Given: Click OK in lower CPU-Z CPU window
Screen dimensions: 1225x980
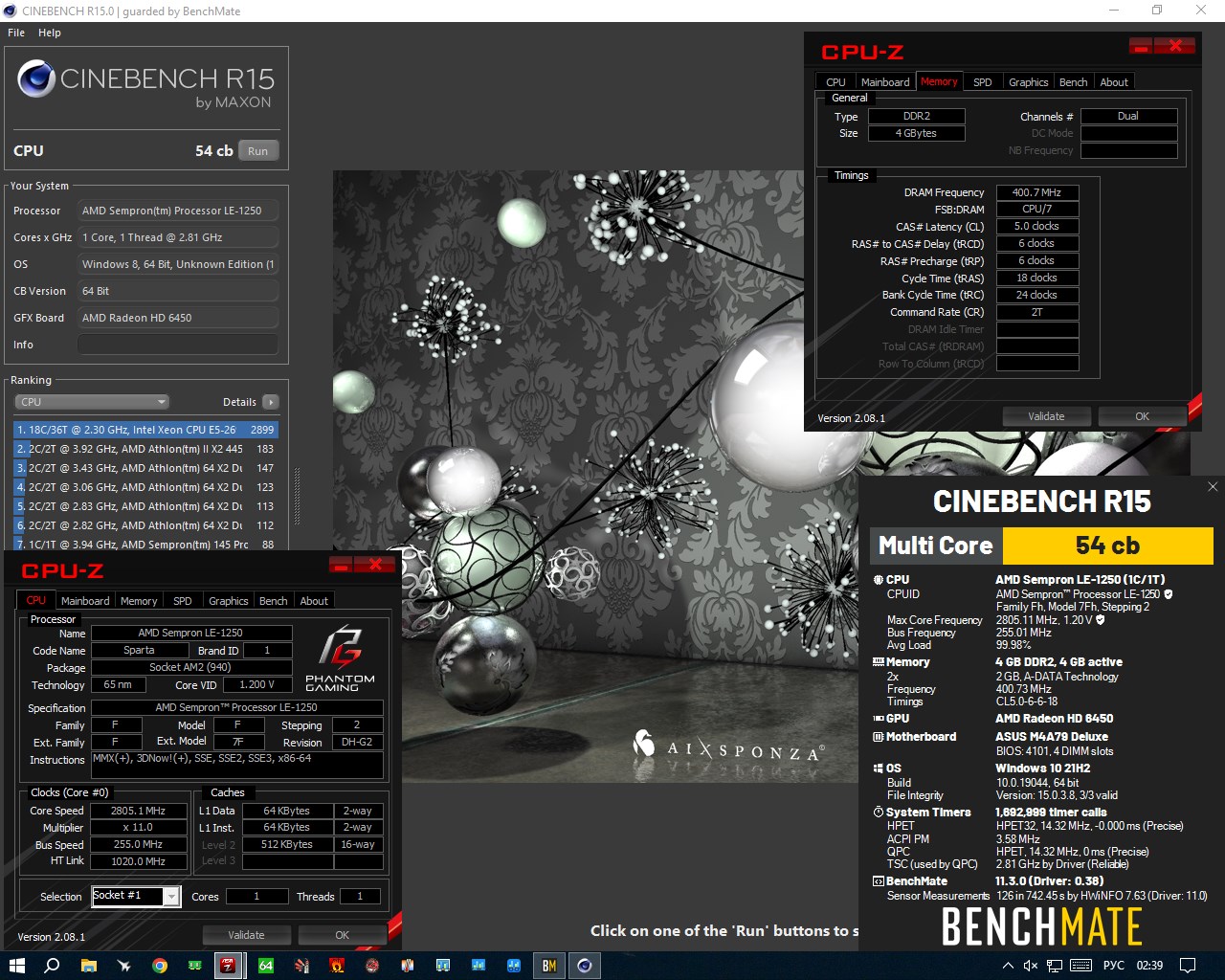Looking at the screenshot, I should pyautogui.click(x=342, y=935).
